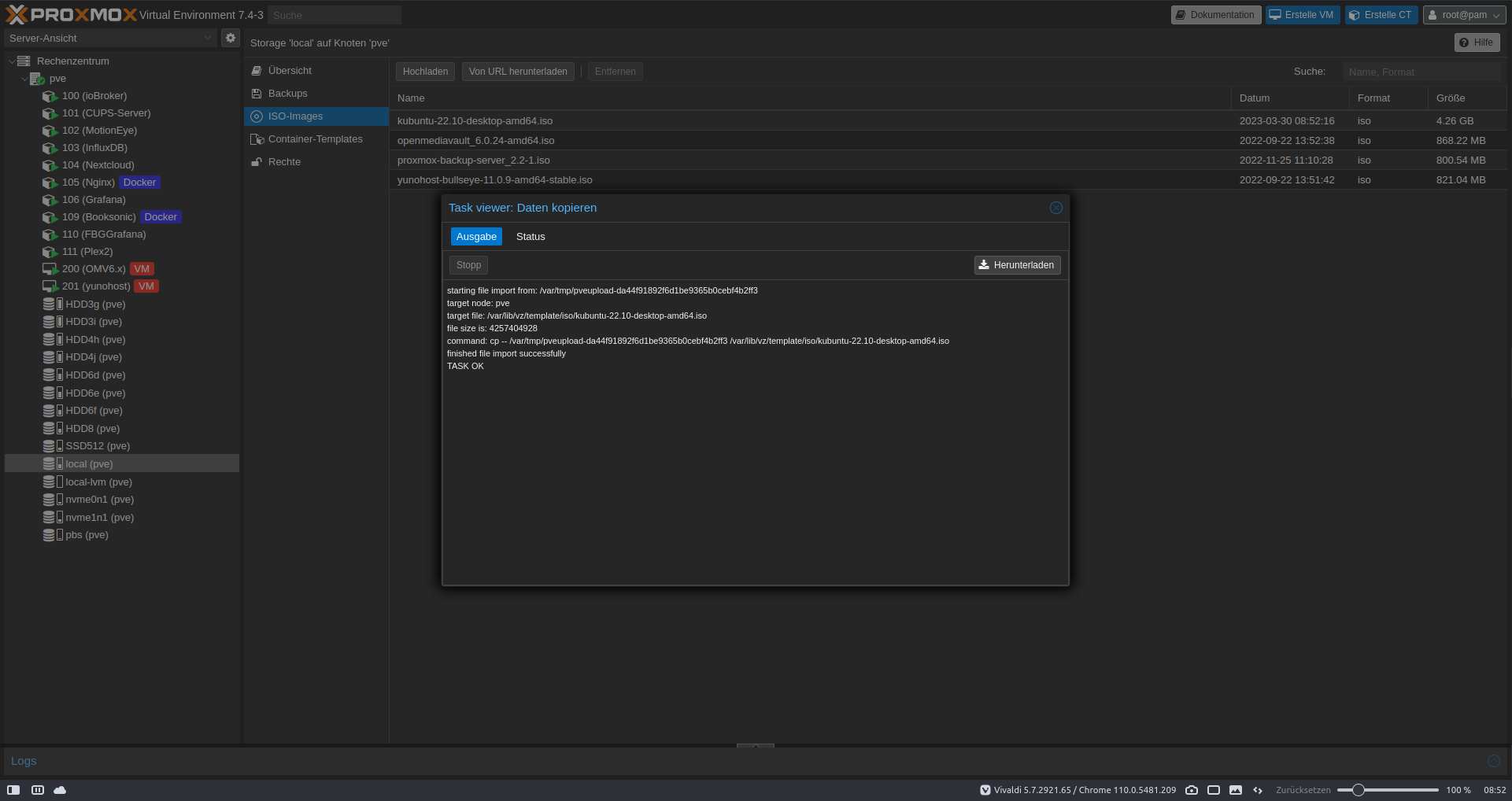This screenshot has width=1512, height=801.
Task: Expand the Logs panel toggle
Action: coord(1493,761)
